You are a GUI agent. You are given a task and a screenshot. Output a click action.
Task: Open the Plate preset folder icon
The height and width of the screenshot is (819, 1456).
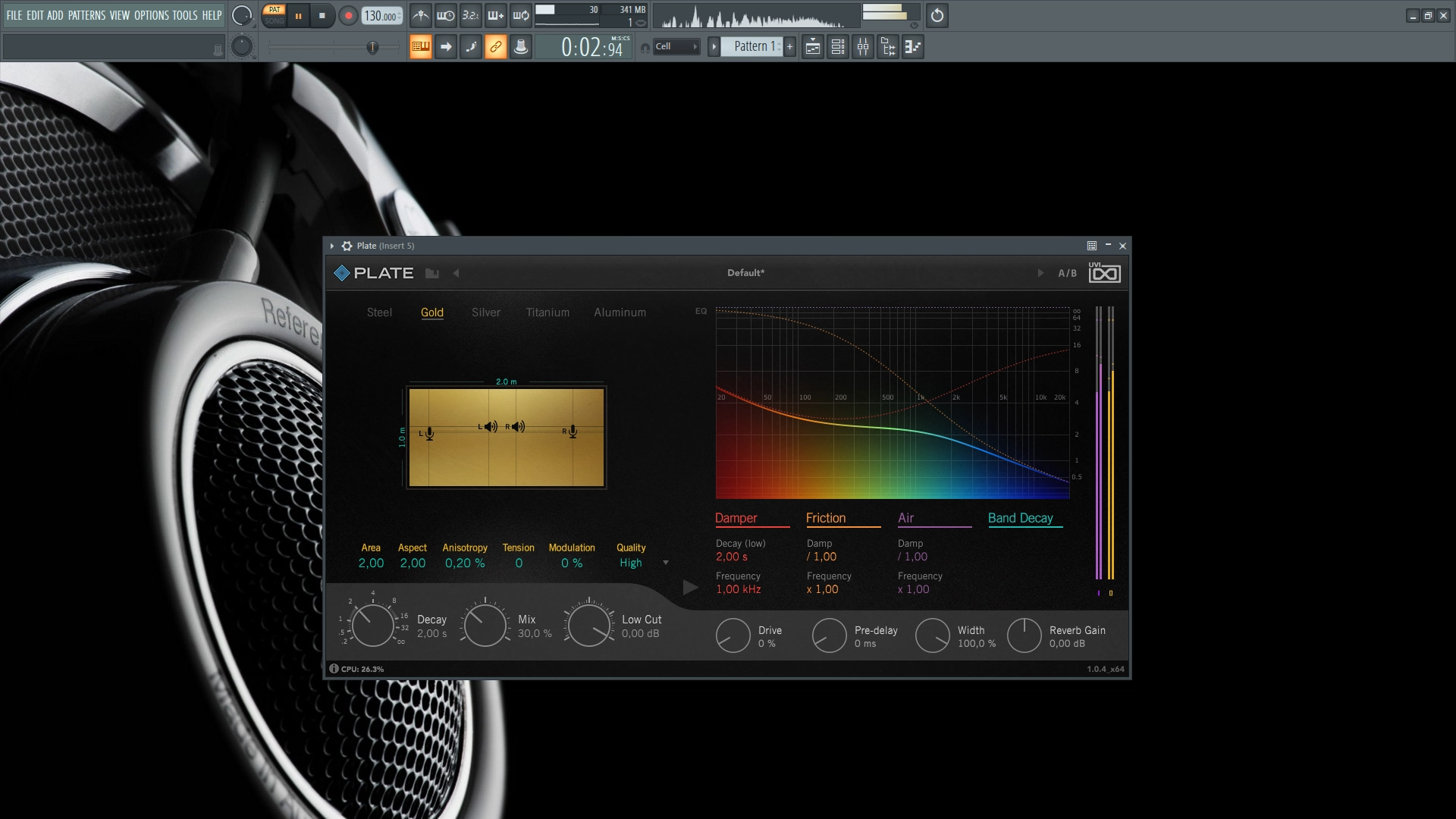(432, 273)
